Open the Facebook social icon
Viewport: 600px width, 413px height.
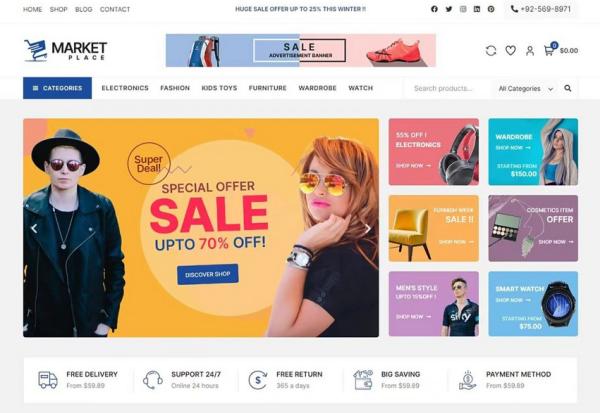(434, 9)
